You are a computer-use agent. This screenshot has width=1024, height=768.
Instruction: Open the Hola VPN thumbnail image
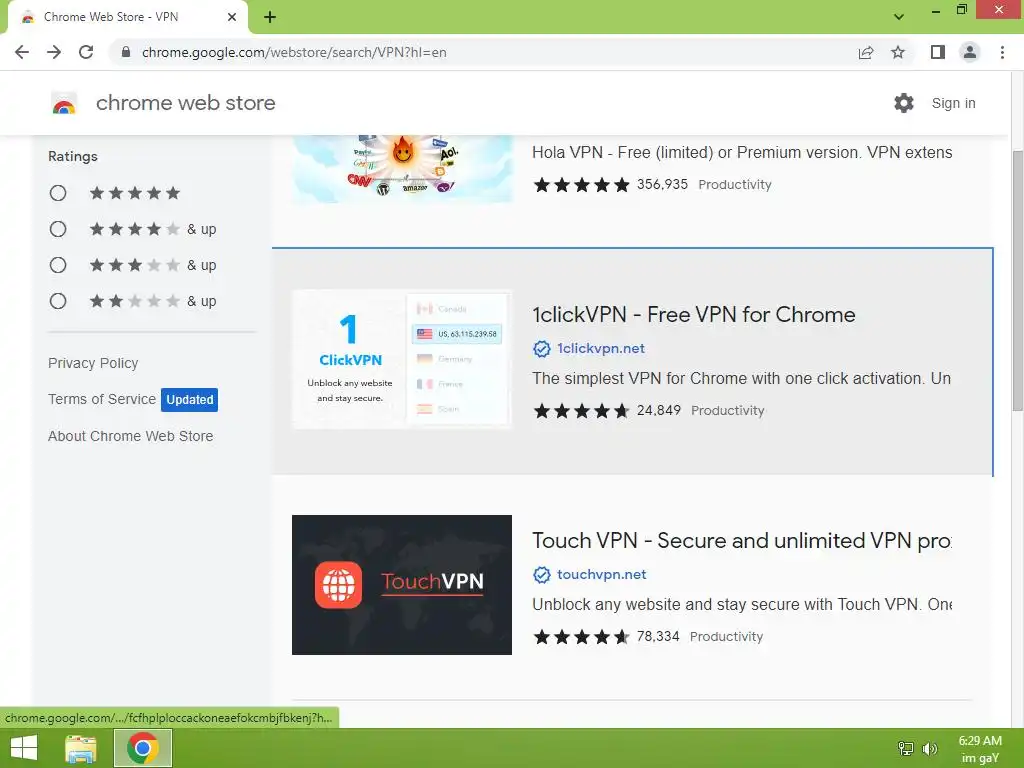click(402, 168)
